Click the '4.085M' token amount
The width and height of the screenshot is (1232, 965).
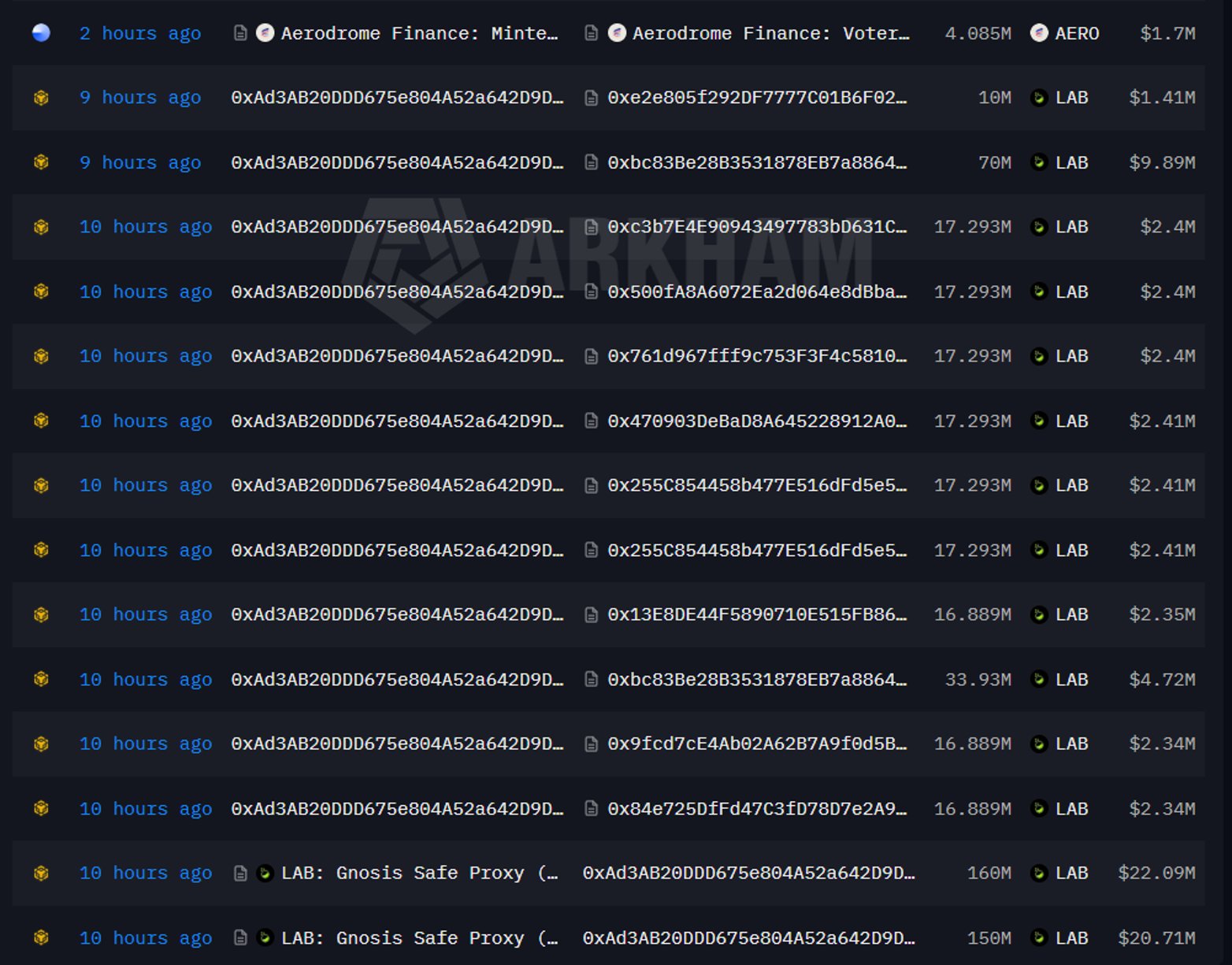(978, 33)
